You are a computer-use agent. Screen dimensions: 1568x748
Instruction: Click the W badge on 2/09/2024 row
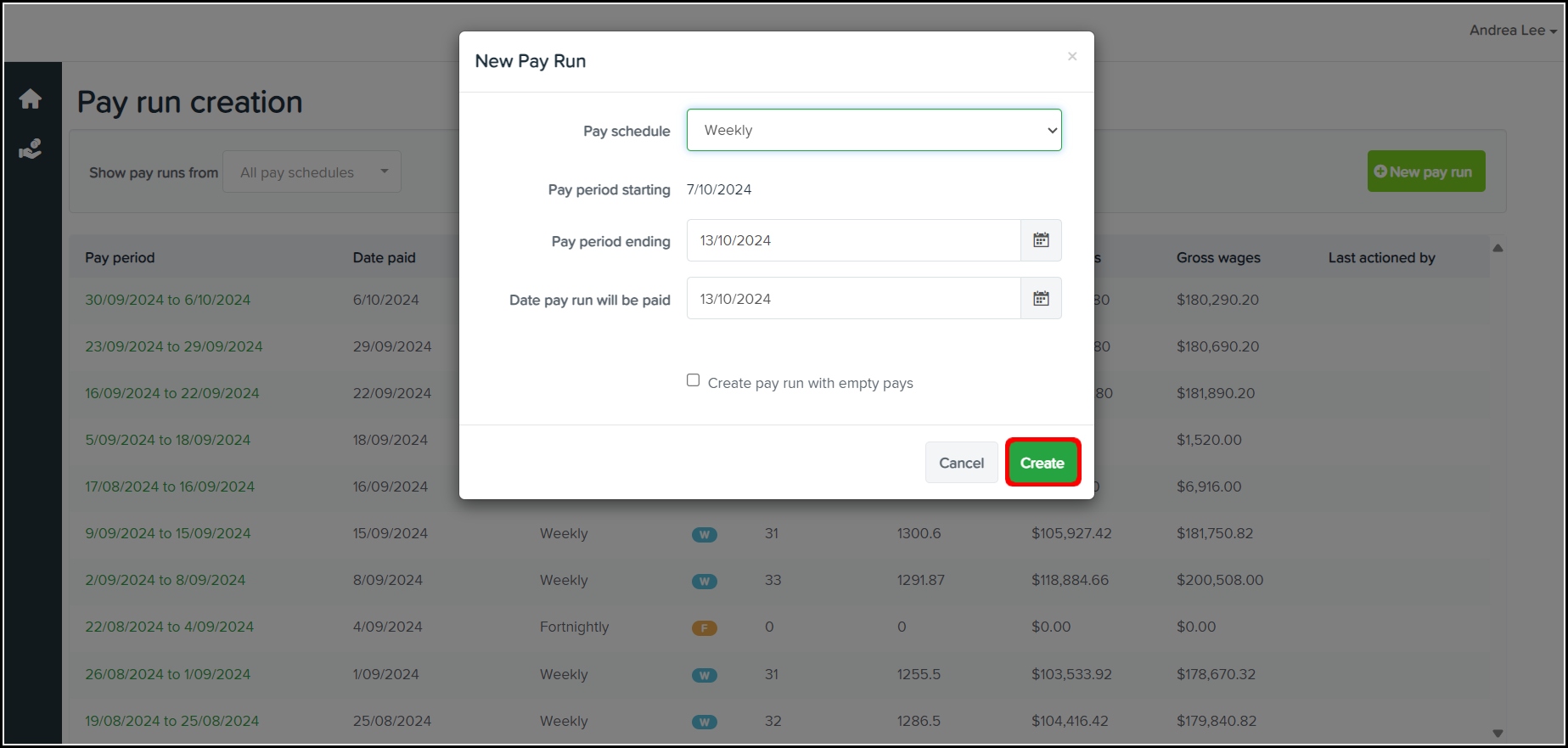(704, 582)
